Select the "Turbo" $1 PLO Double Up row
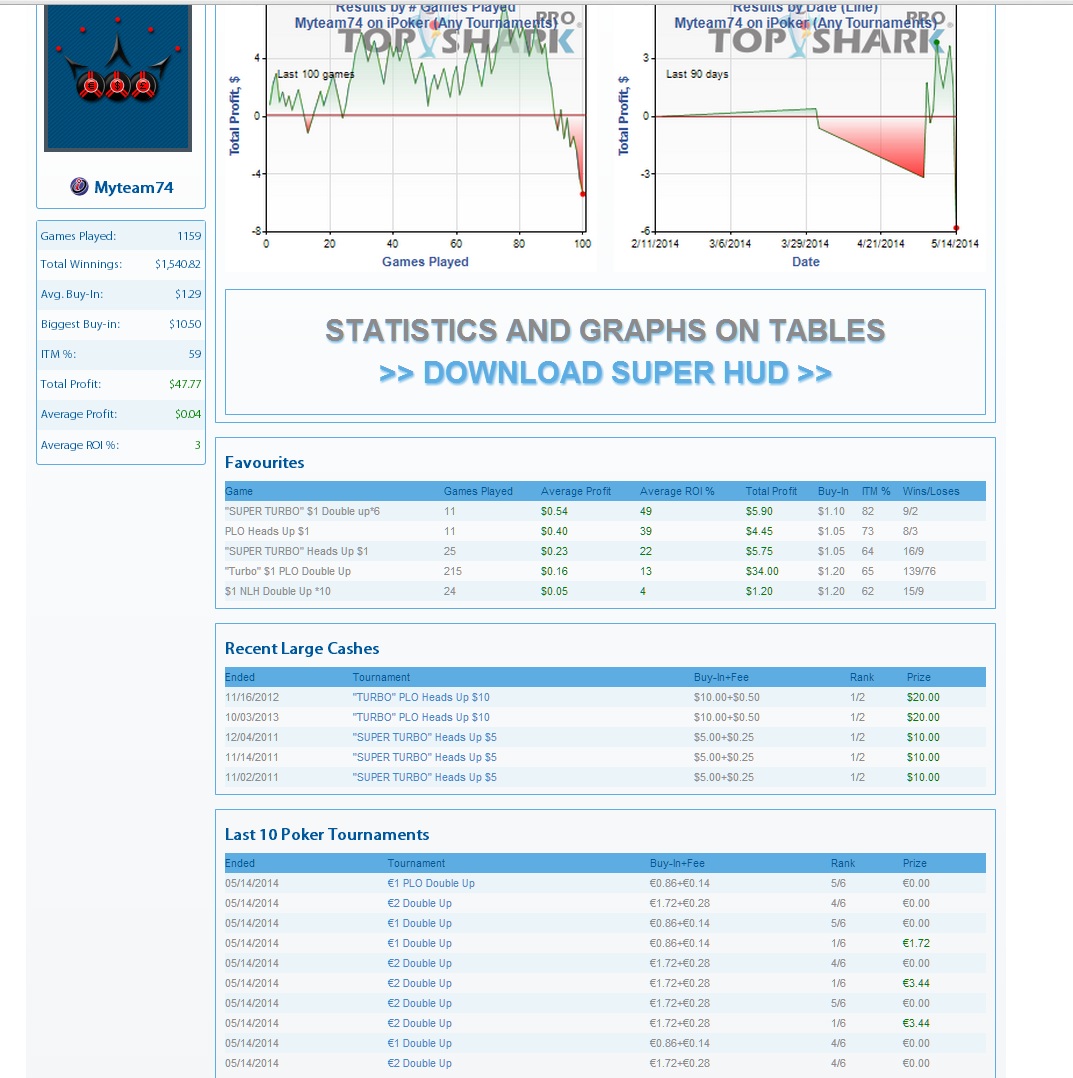Image resolution: width=1073 pixels, height=1078 pixels. pyautogui.click(x=605, y=571)
